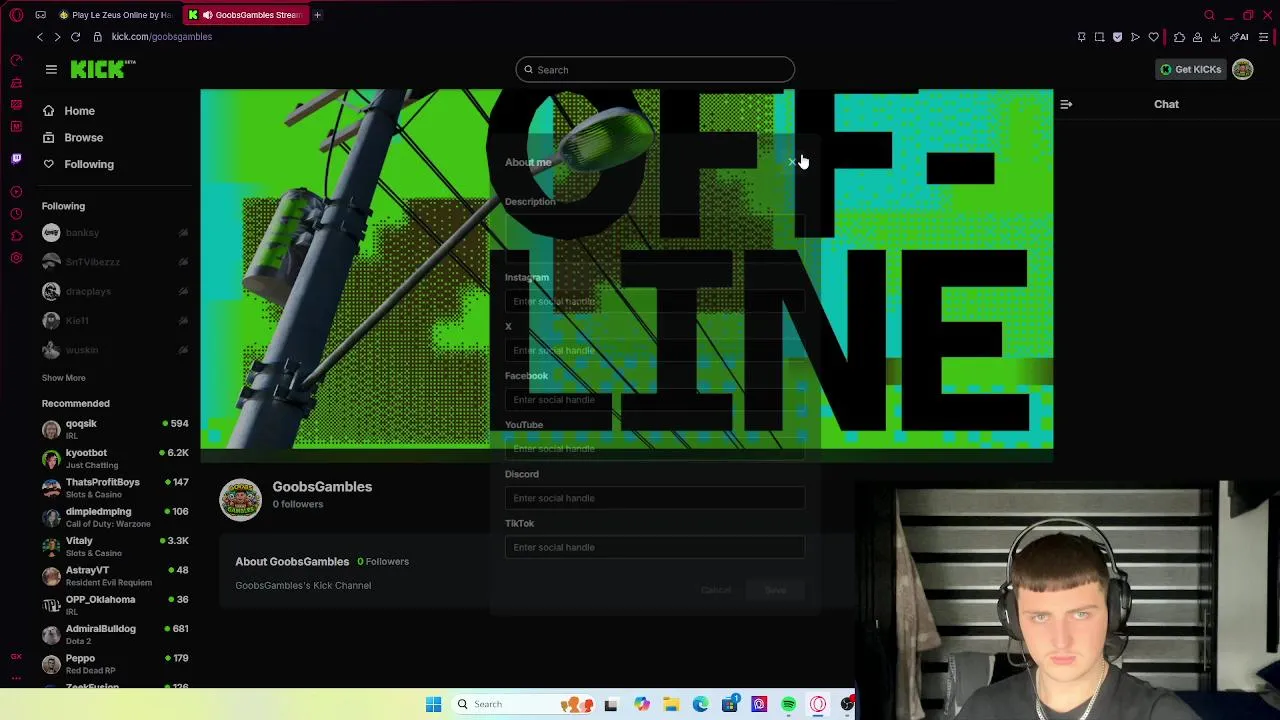Open the Windows Start button

point(433,704)
